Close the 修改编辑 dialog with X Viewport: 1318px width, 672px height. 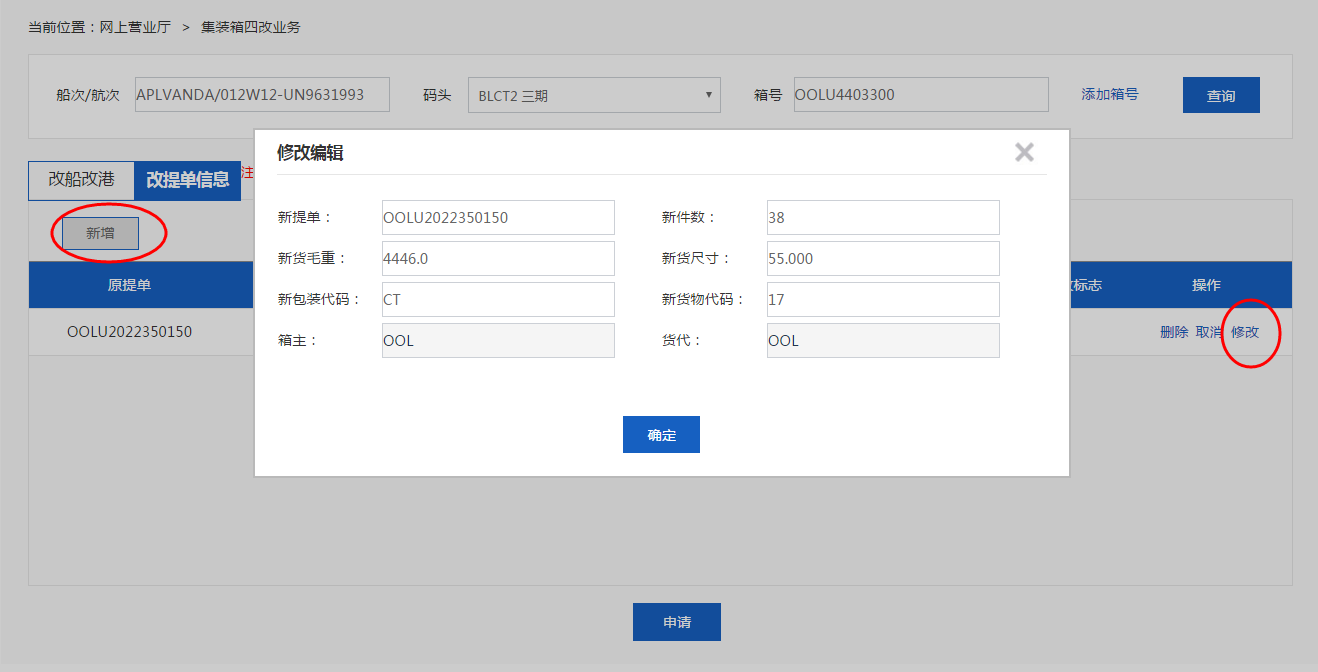1024,152
